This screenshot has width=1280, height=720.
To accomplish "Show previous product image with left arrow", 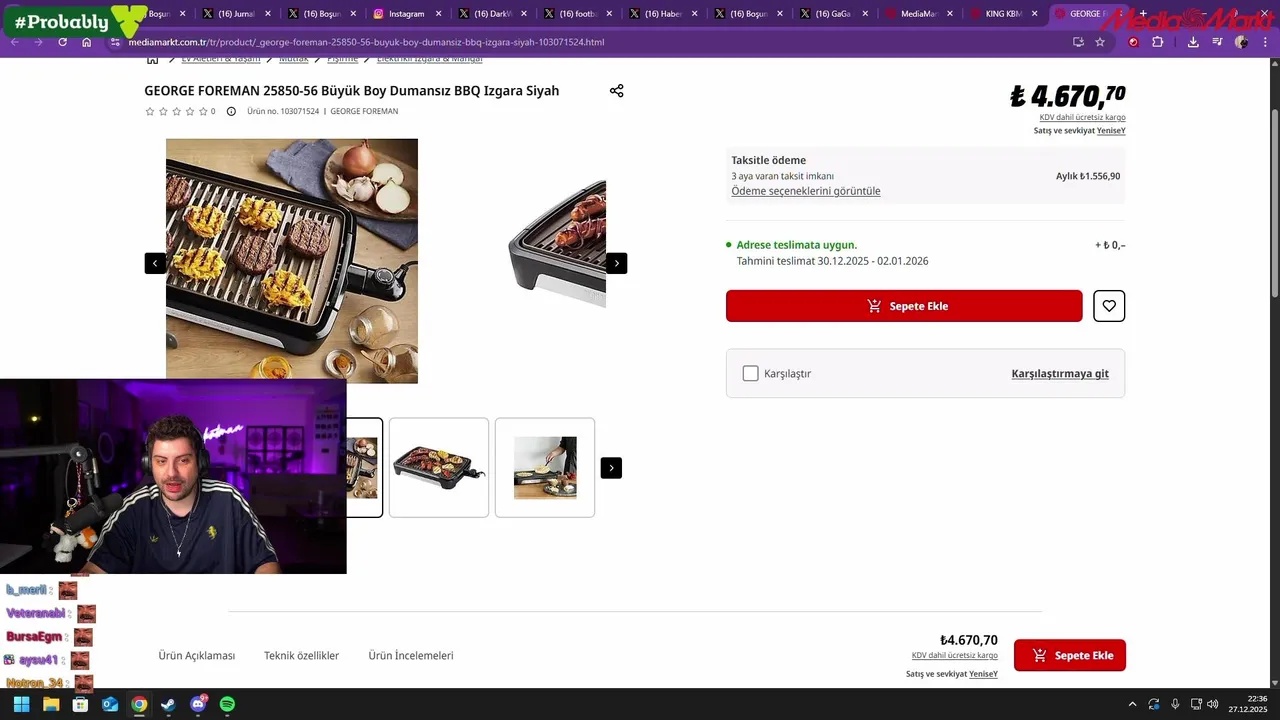I will 155,263.
